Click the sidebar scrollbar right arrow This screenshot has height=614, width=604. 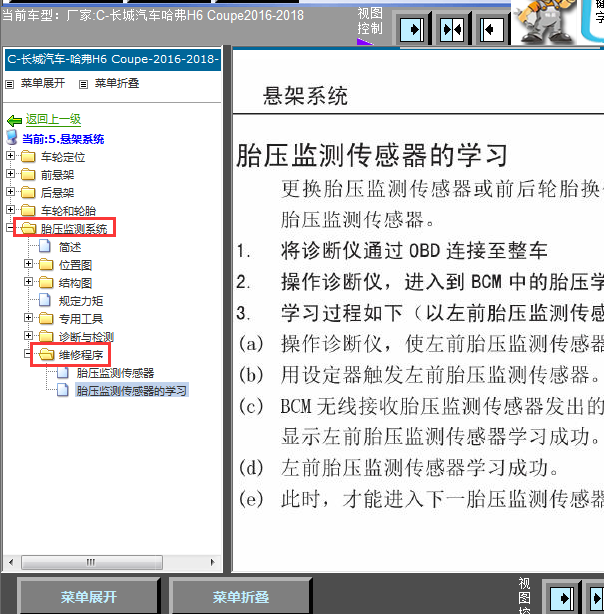(x=213, y=562)
